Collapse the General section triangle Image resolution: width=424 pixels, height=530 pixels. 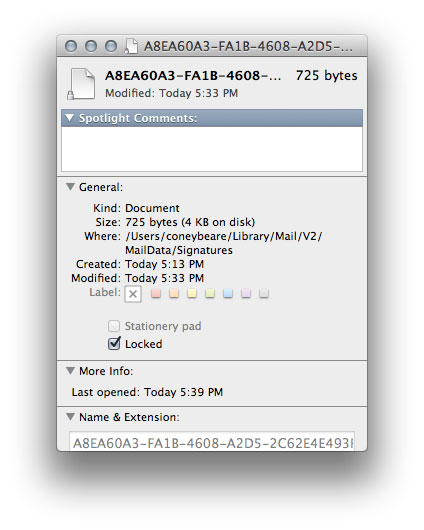click(70, 187)
